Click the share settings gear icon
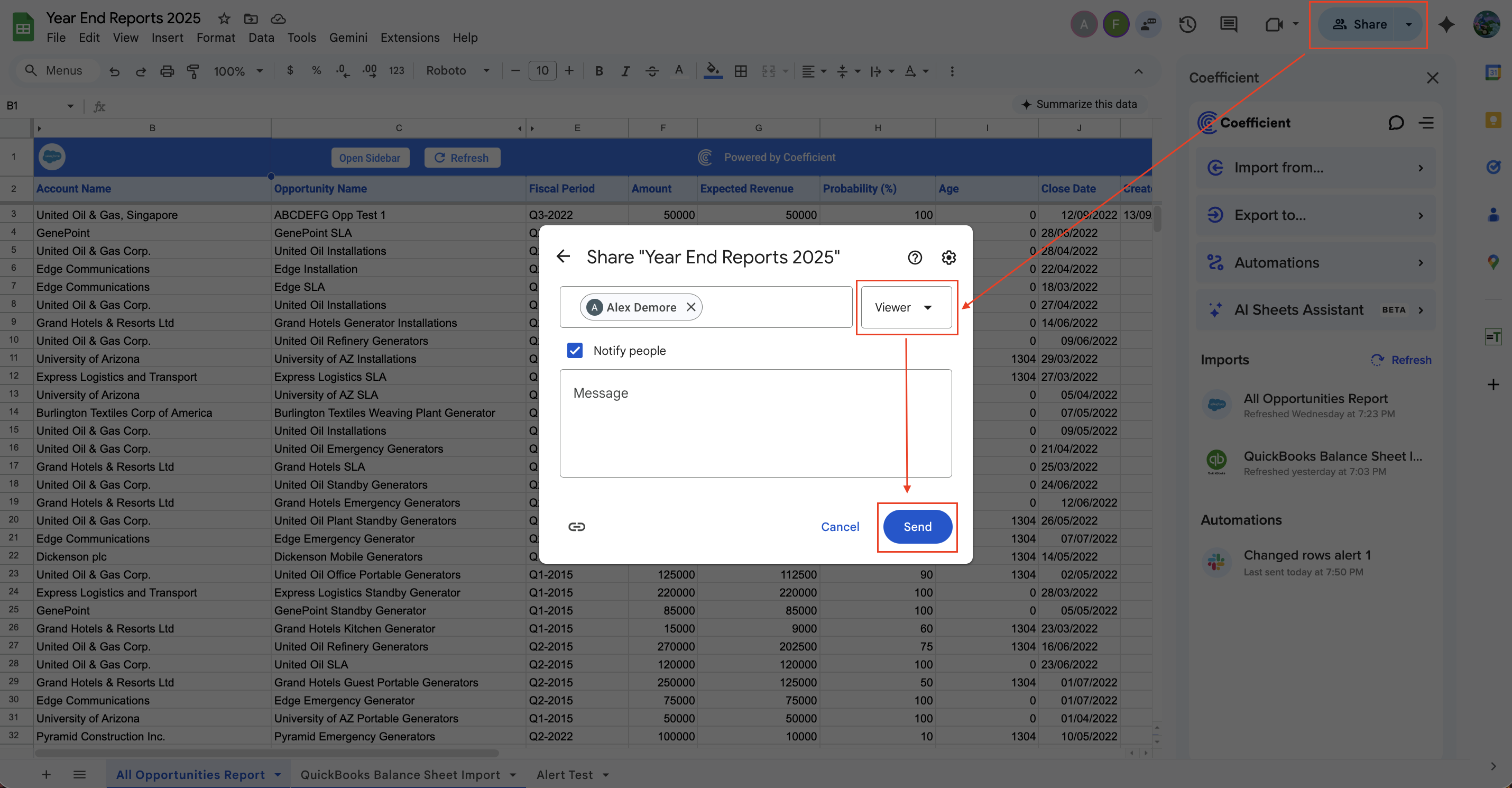1512x788 pixels. 948,257
